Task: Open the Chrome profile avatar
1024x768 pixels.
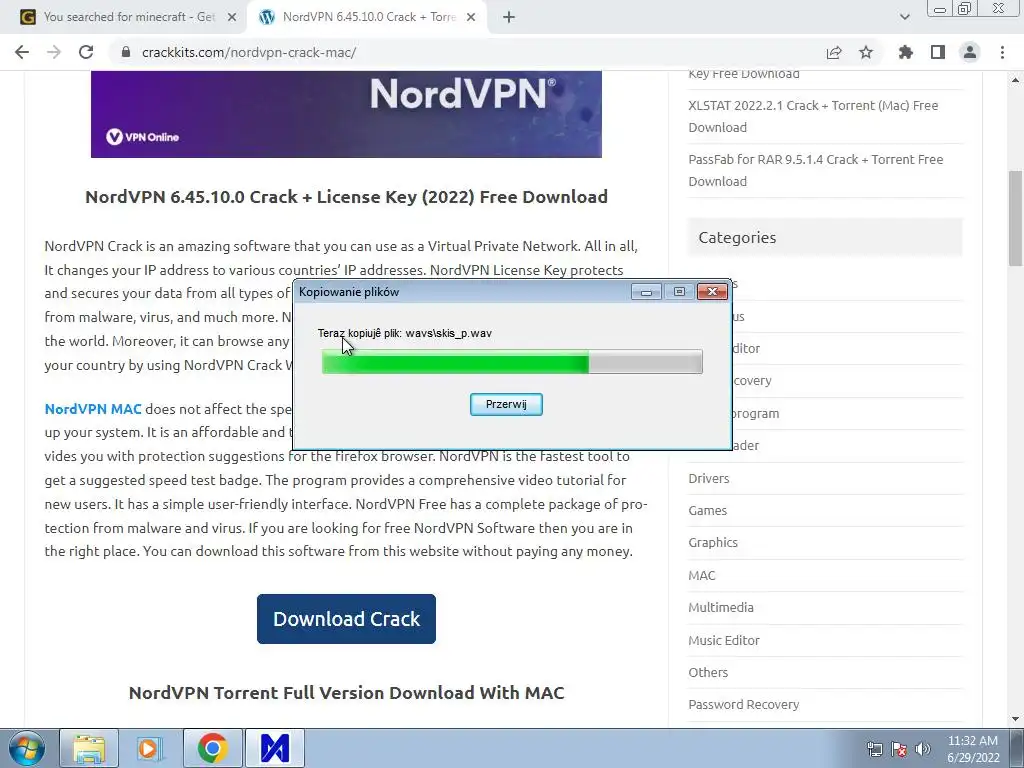Action: click(x=970, y=52)
